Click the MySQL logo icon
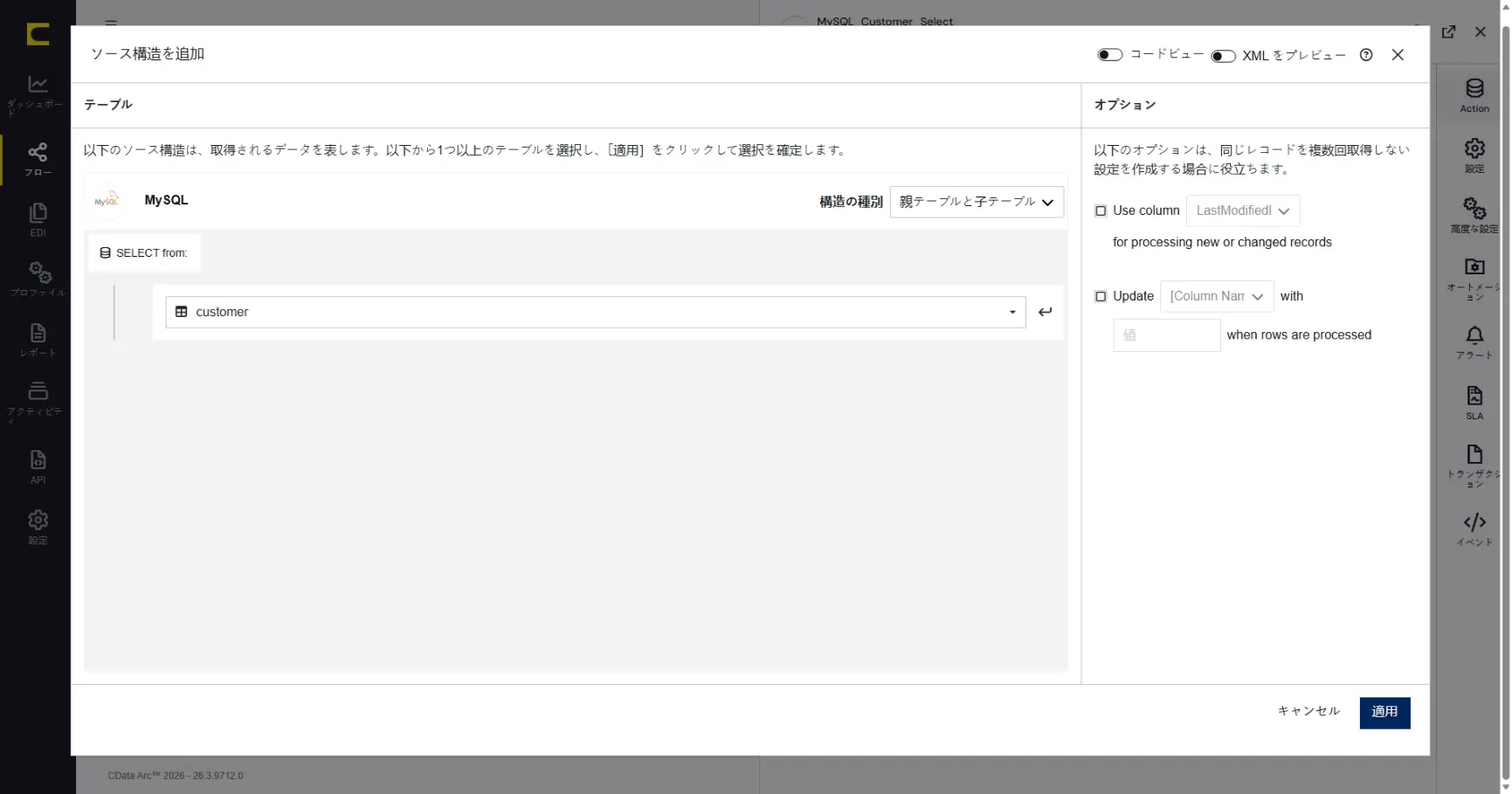The width and height of the screenshot is (1512, 794). 107,200
